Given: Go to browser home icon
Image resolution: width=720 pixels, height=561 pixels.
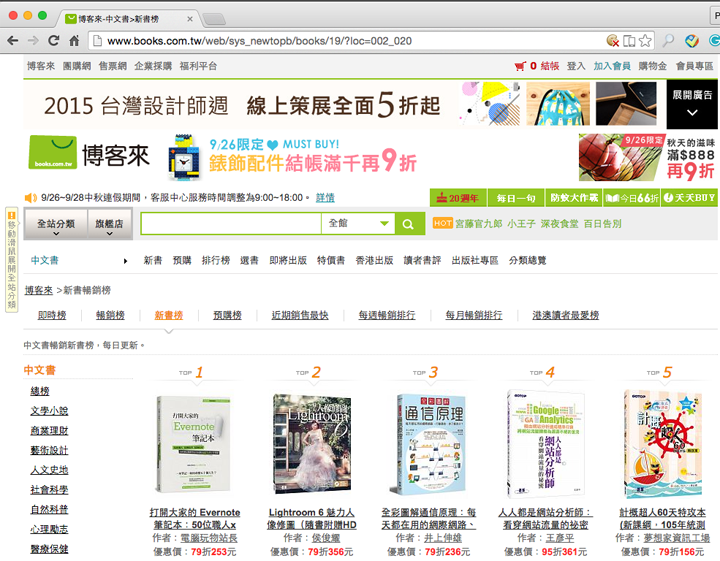Looking at the screenshot, I should 74,41.
